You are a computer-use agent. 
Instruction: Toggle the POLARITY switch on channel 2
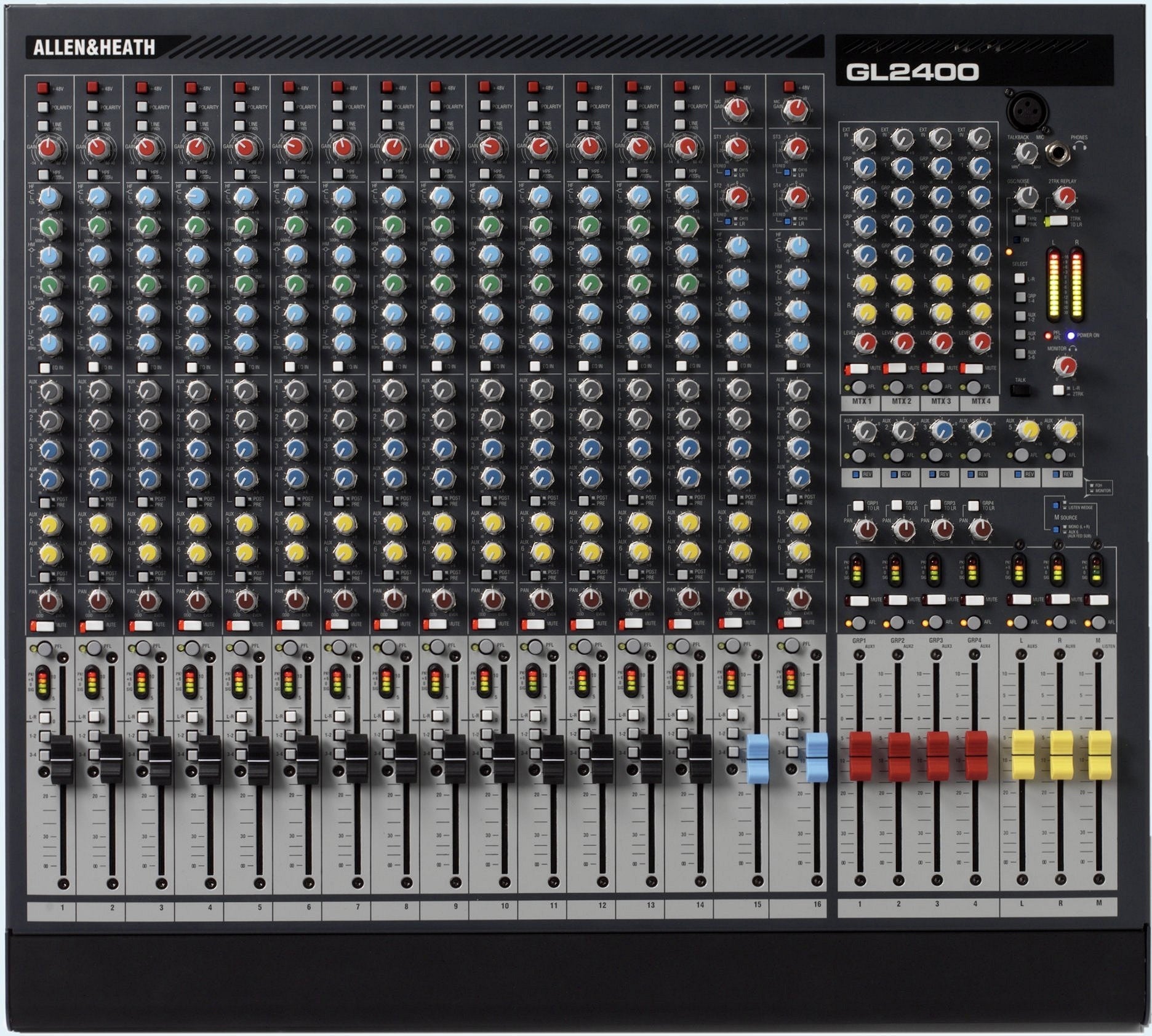pos(92,106)
